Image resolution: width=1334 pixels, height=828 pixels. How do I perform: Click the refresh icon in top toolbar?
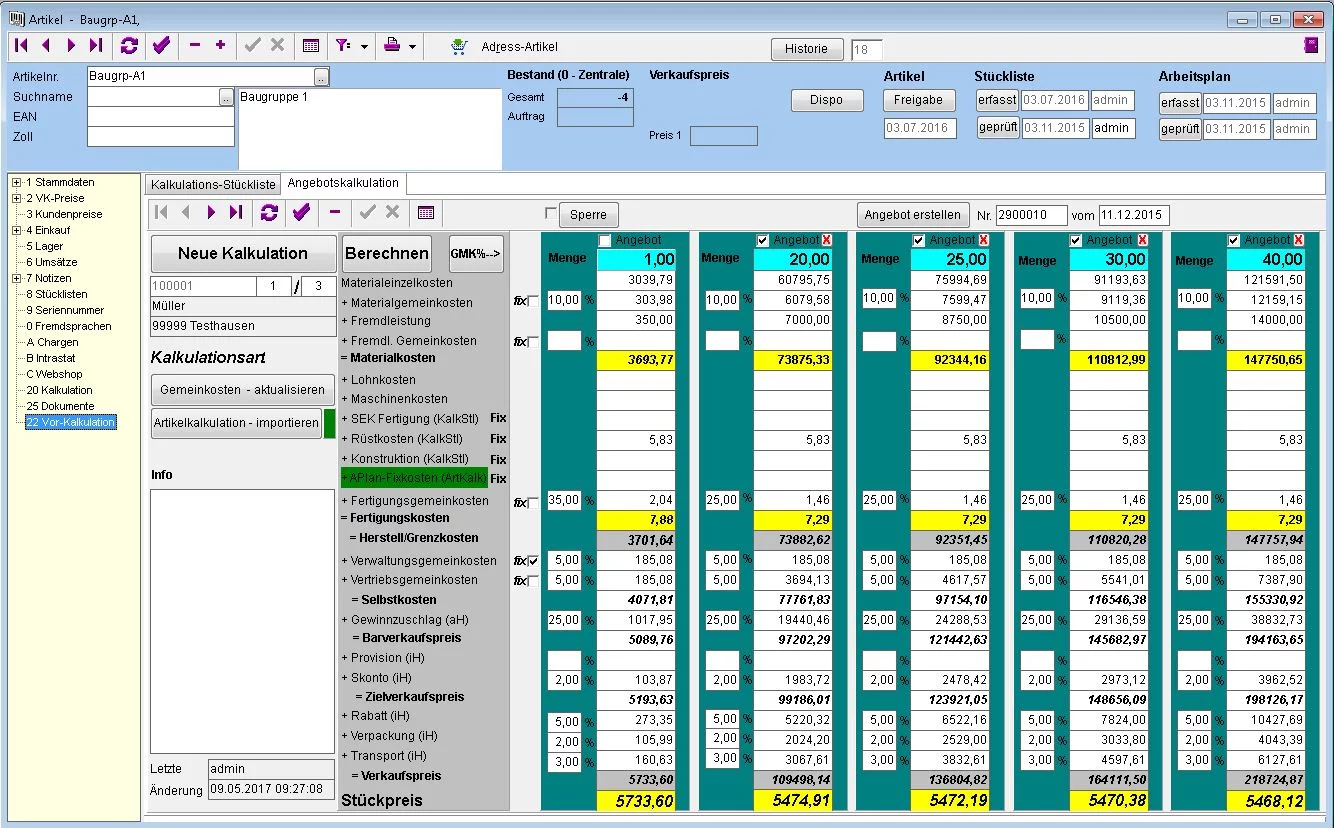[x=129, y=46]
